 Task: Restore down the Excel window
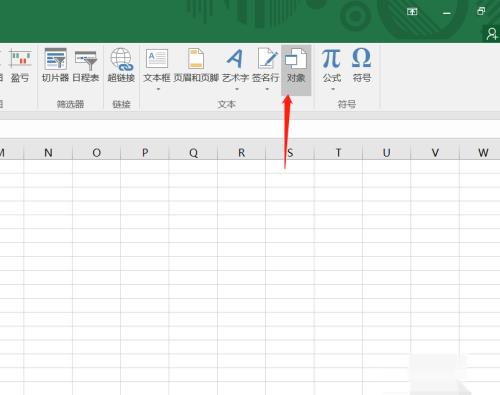tap(481, 12)
